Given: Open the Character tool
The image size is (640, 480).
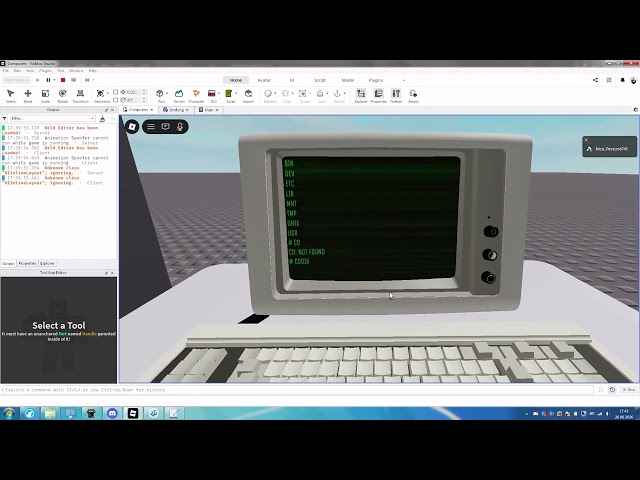Looking at the screenshot, I should pyautogui.click(x=196, y=96).
